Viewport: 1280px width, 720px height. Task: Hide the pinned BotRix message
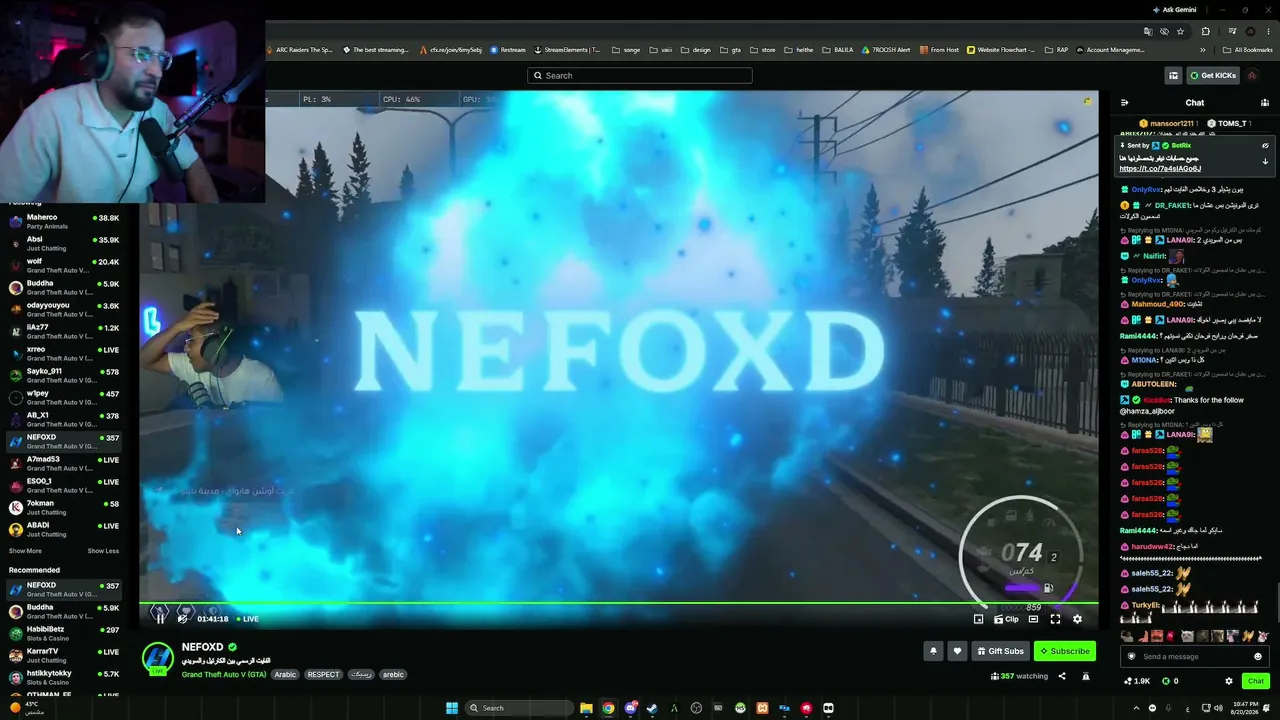coord(1265,145)
